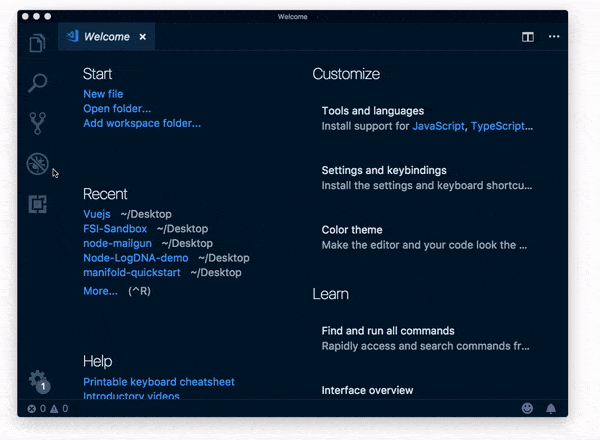Open recent project node-mailgun
This screenshot has height=440, width=600.
117,243
